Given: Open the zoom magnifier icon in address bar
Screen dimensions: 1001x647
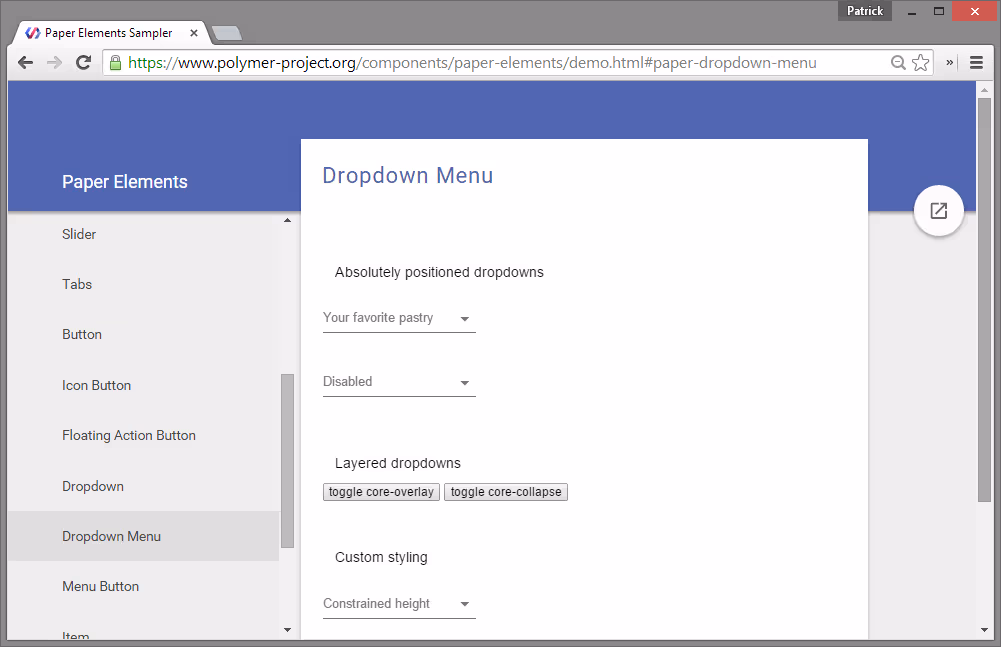Looking at the screenshot, I should coord(898,63).
